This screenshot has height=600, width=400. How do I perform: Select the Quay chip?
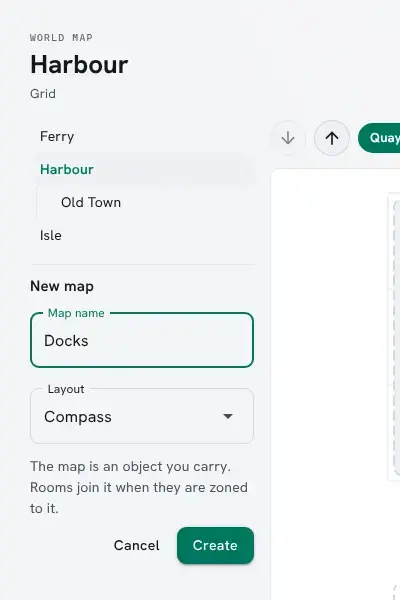[x=380, y=138]
